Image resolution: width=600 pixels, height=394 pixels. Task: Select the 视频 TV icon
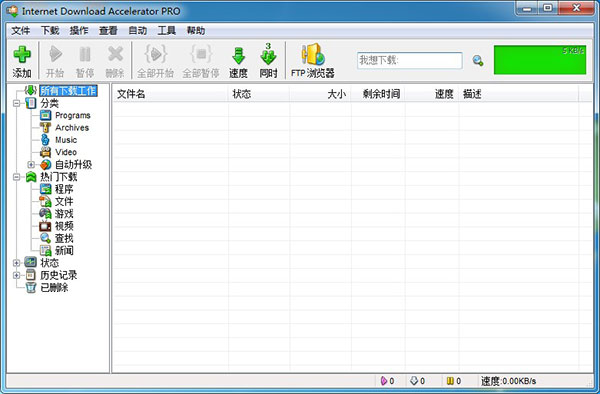point(46,226)
